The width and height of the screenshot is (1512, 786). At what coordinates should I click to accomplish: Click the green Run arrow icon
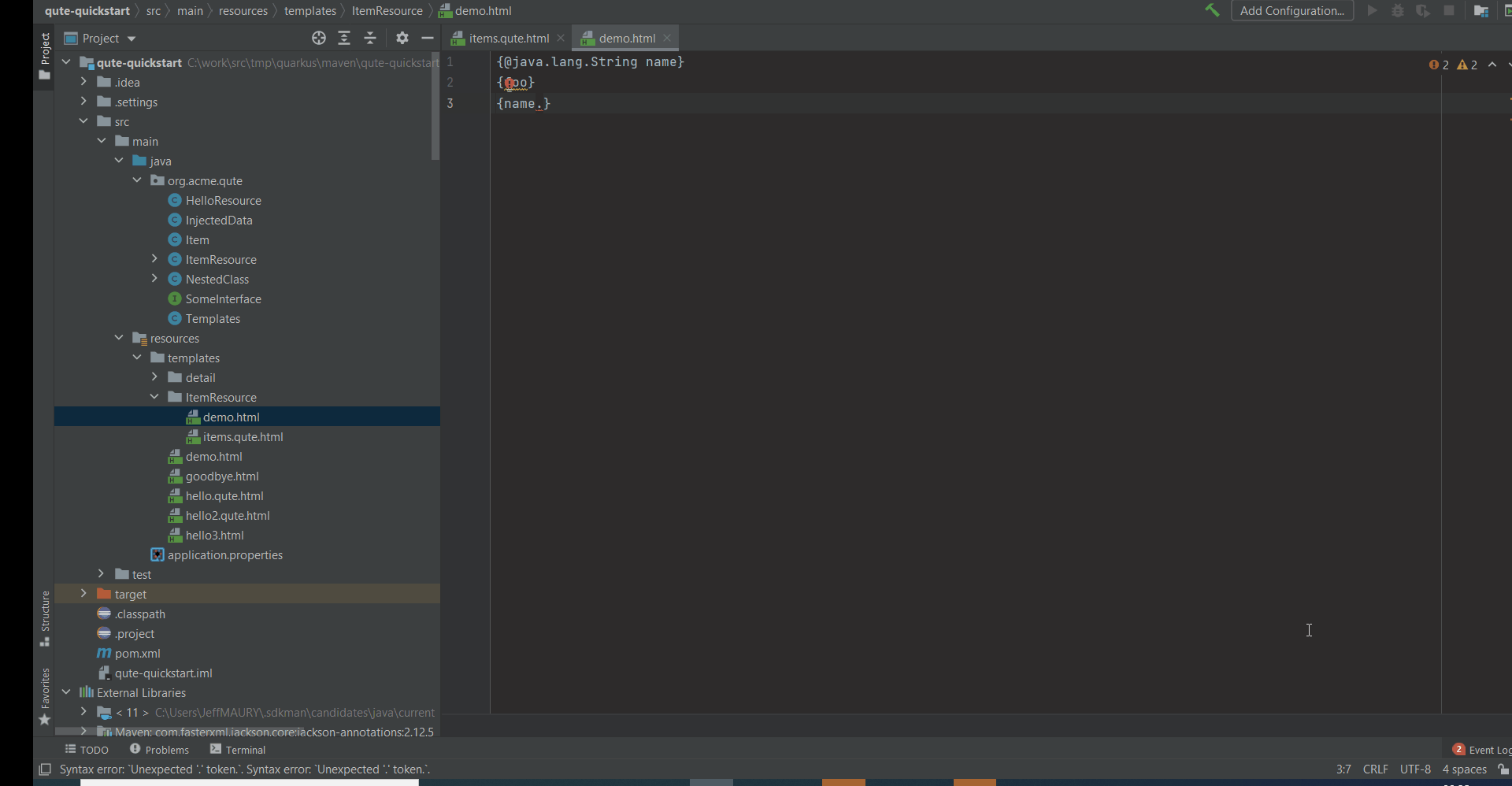[1371, 10]
